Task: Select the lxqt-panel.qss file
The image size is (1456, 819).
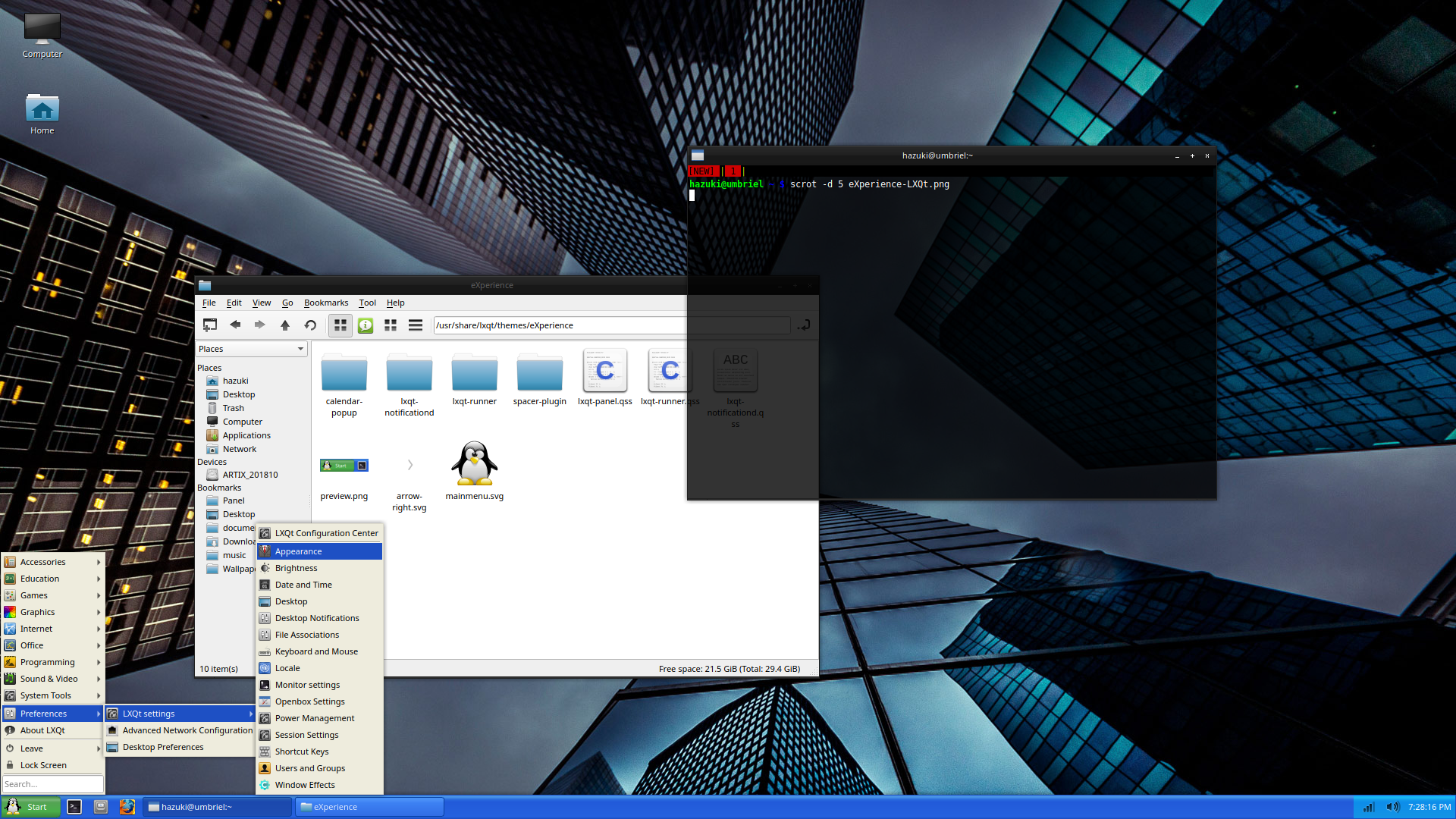Action: (x=605, y=378)
